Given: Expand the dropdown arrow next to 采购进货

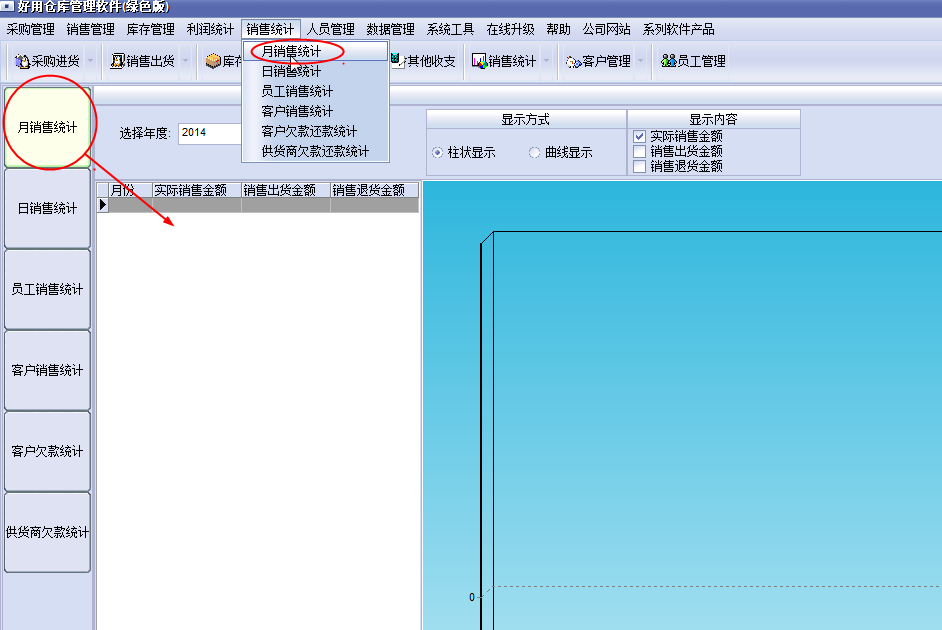Looking at the screenshot, I should (x=91, y=62).
